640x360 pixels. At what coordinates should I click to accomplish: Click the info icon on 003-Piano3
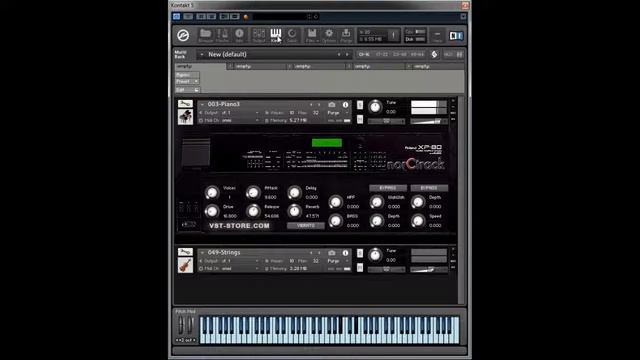click(345, 105)
